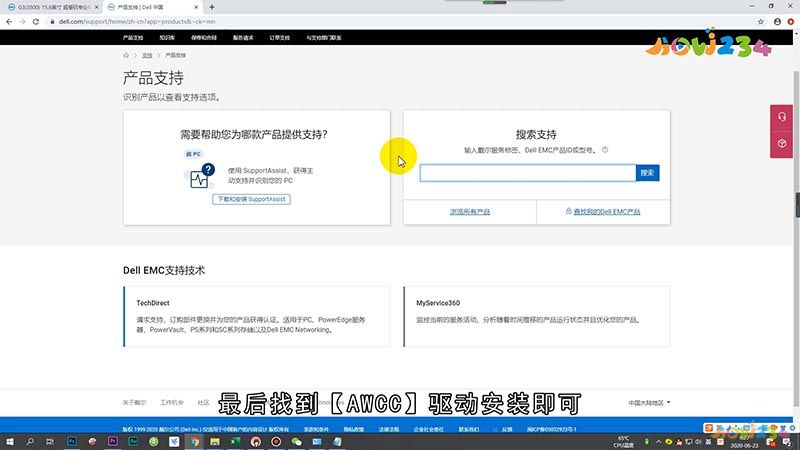Open the 知识库 navigation menu
The image size is (800, 450).
(167, 38)
